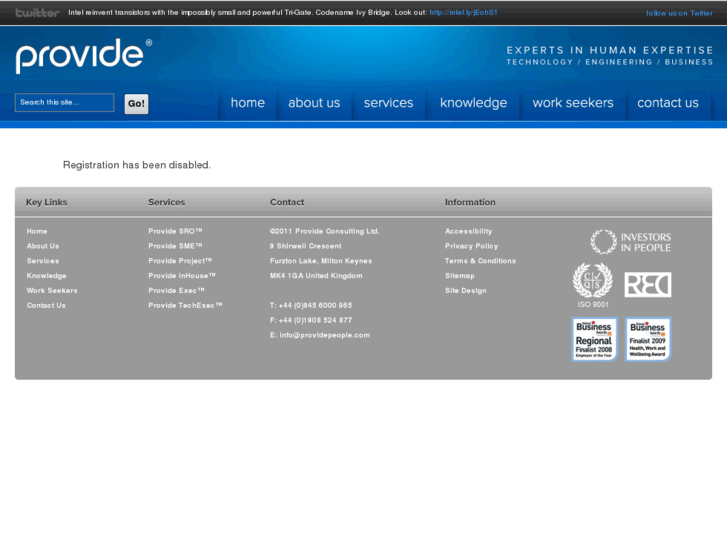Click the info@providepeople.com email address
This screenshot has height=545, width=727.
click(325, 335)
